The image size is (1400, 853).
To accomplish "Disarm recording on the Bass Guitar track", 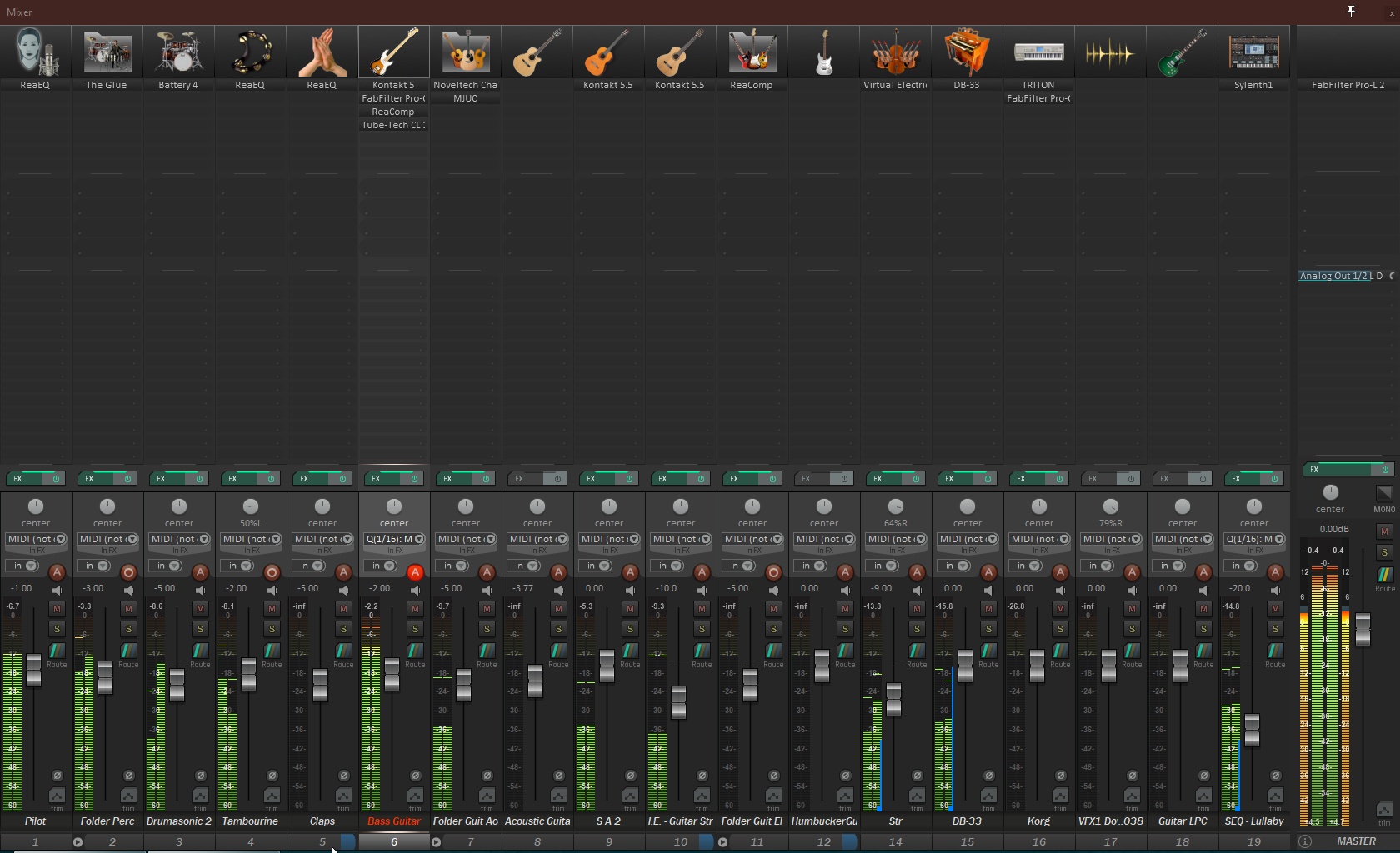I will click(x=415, y=572).
